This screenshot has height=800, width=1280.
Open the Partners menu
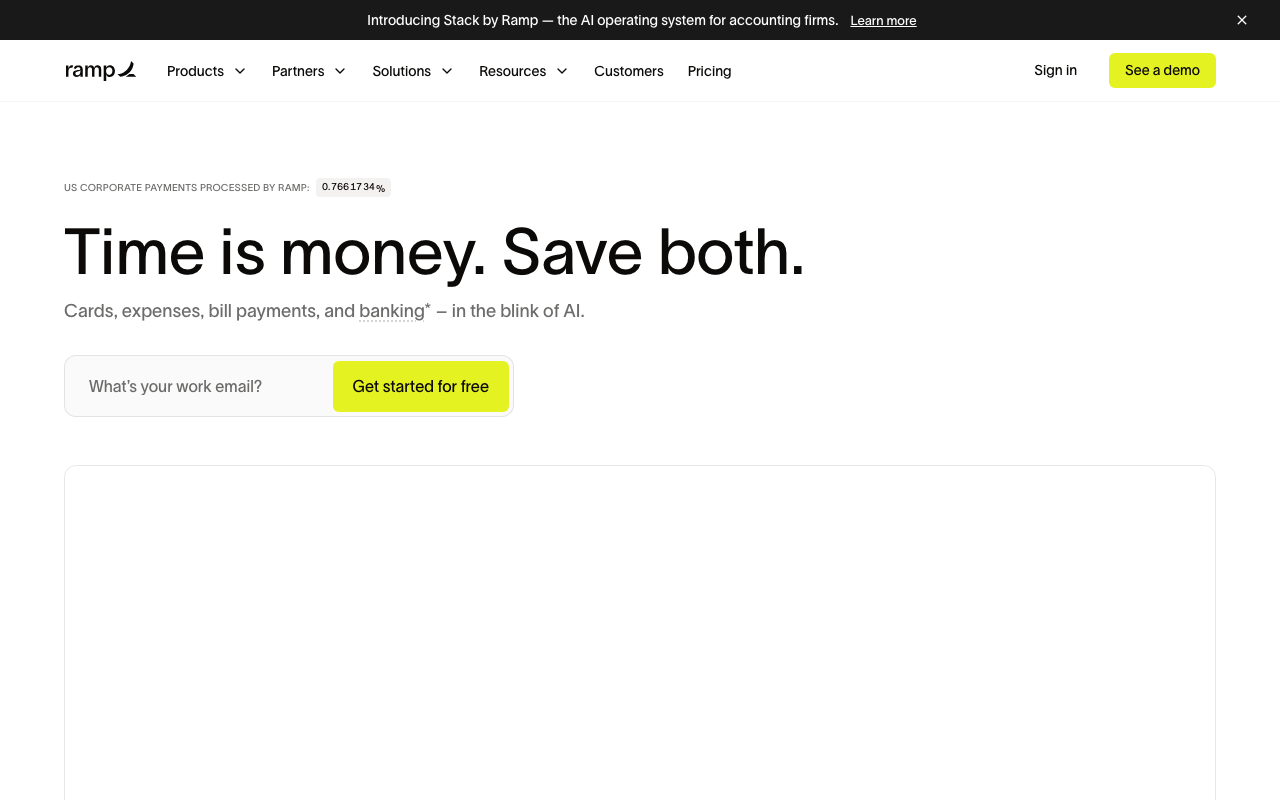coord(298,71)
